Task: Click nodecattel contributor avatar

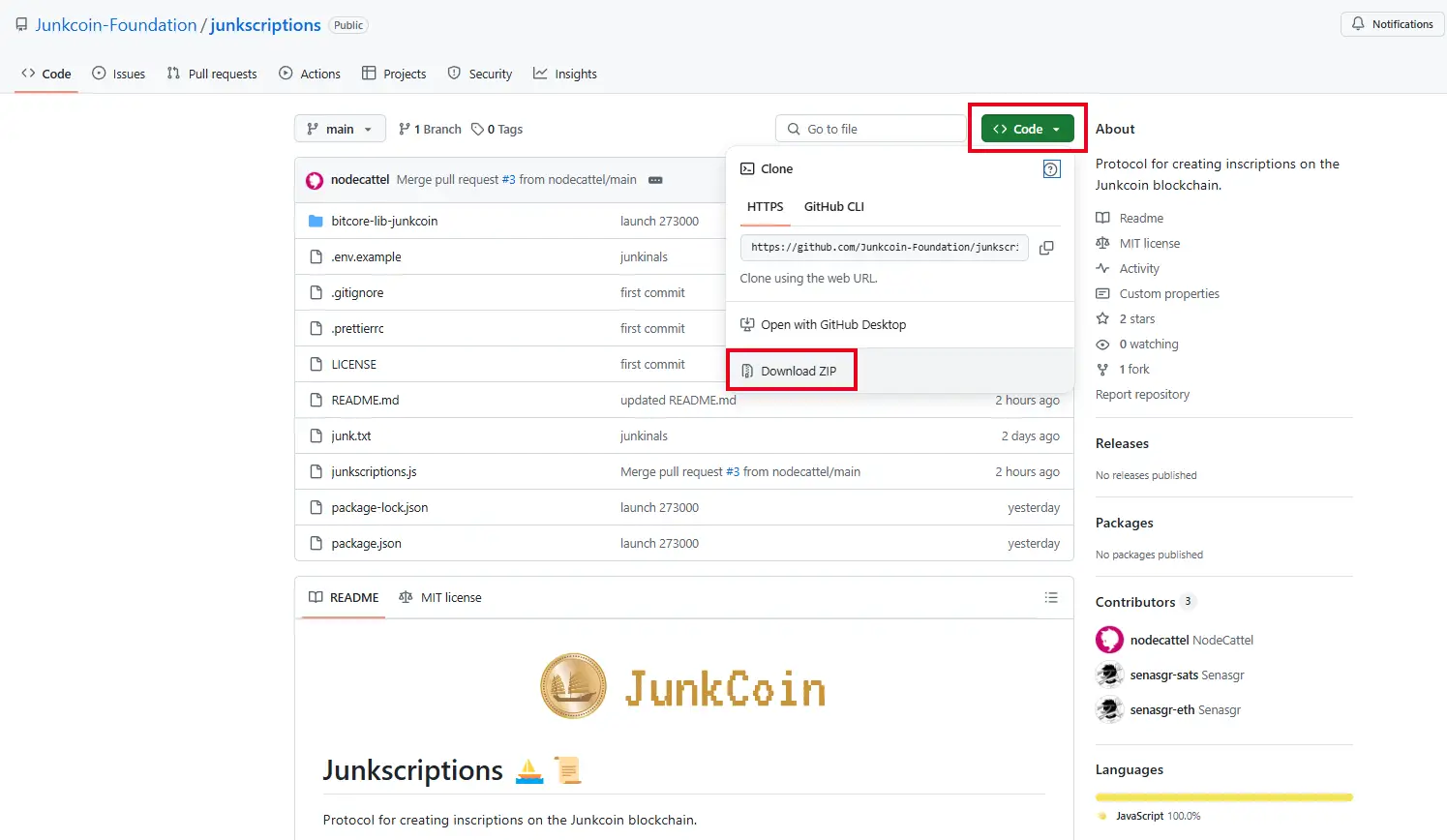Action: point(1109,640)
